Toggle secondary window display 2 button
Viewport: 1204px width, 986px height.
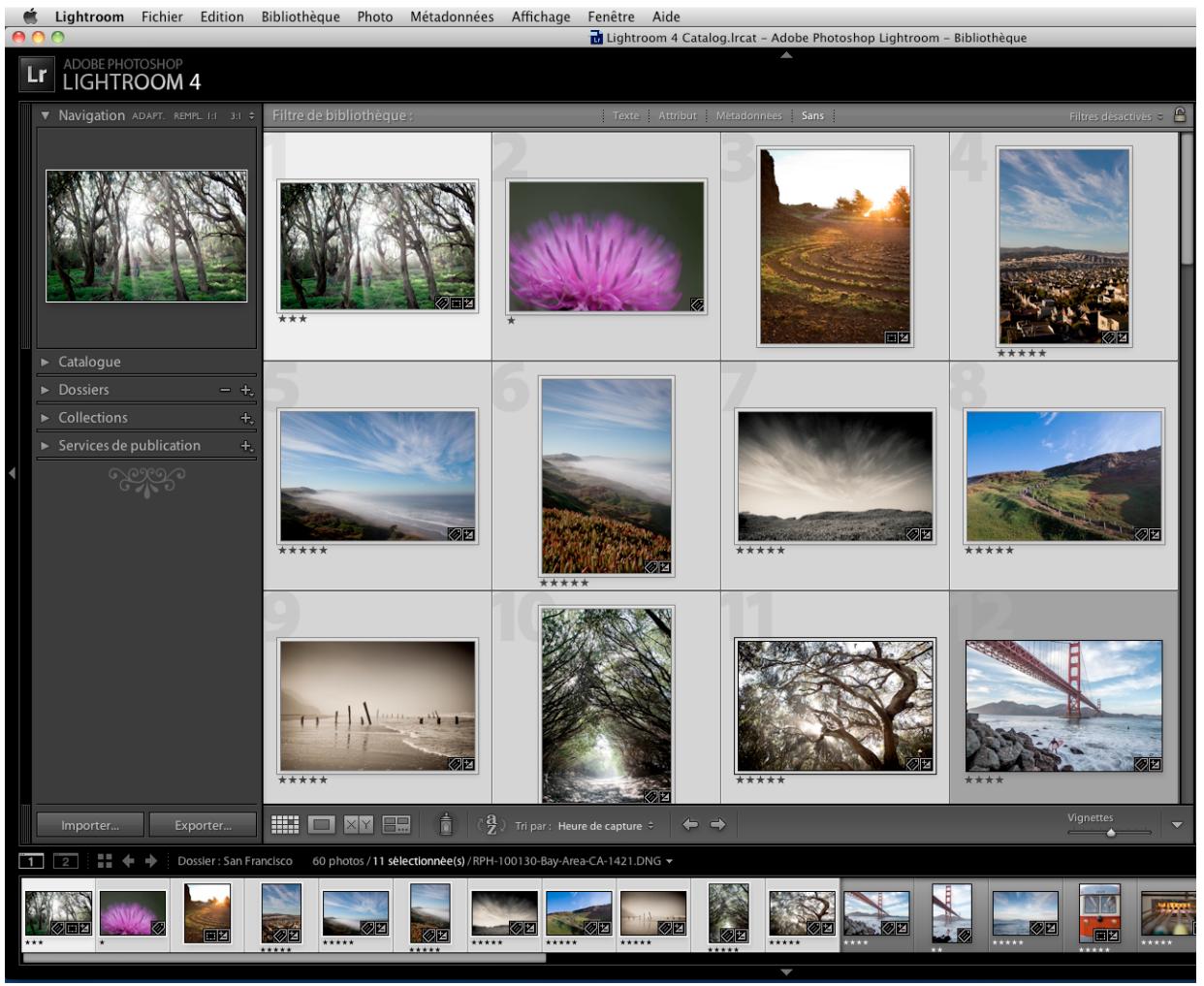(x=66, y=861)
